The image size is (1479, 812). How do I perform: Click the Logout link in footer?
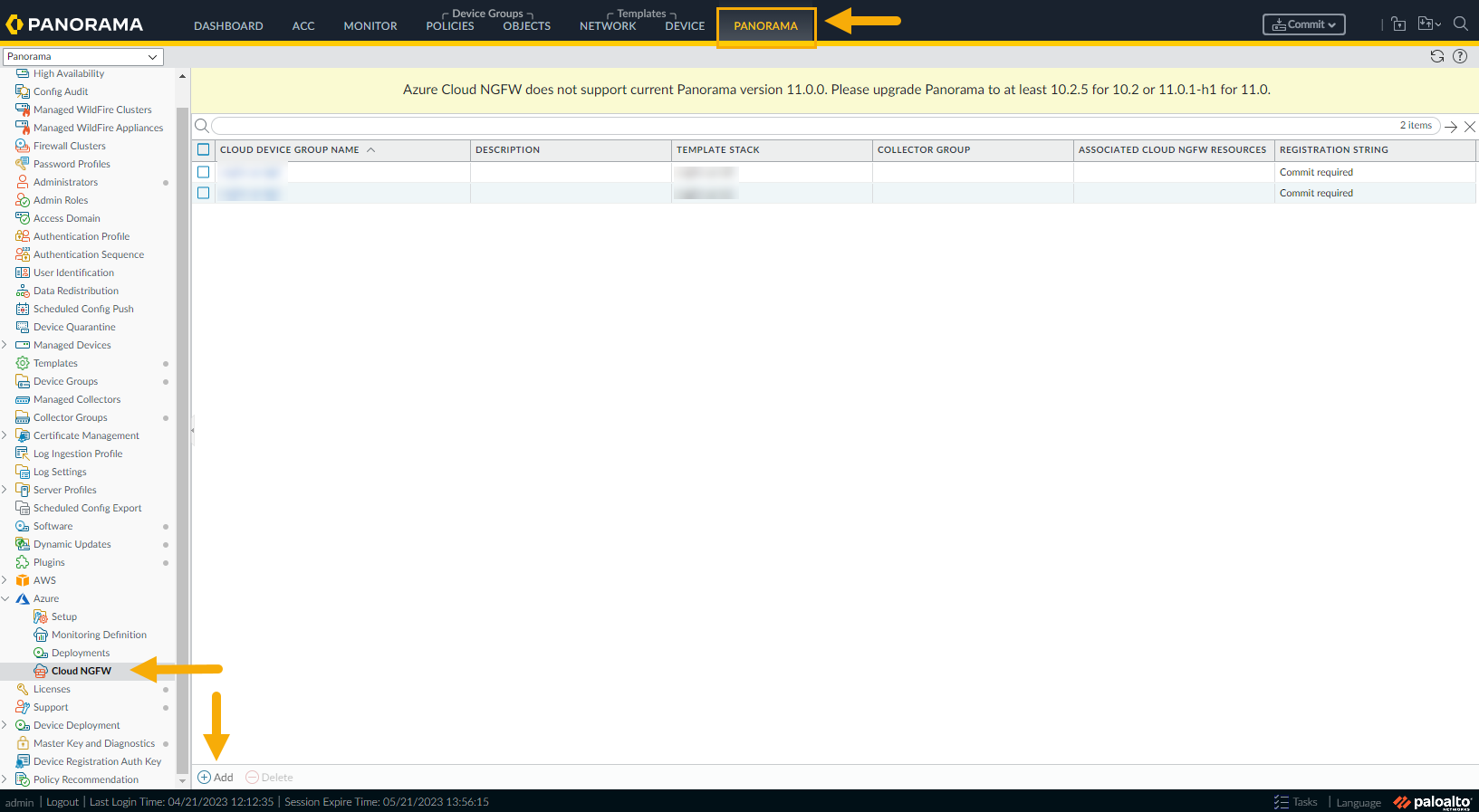(x=62, y=802)
